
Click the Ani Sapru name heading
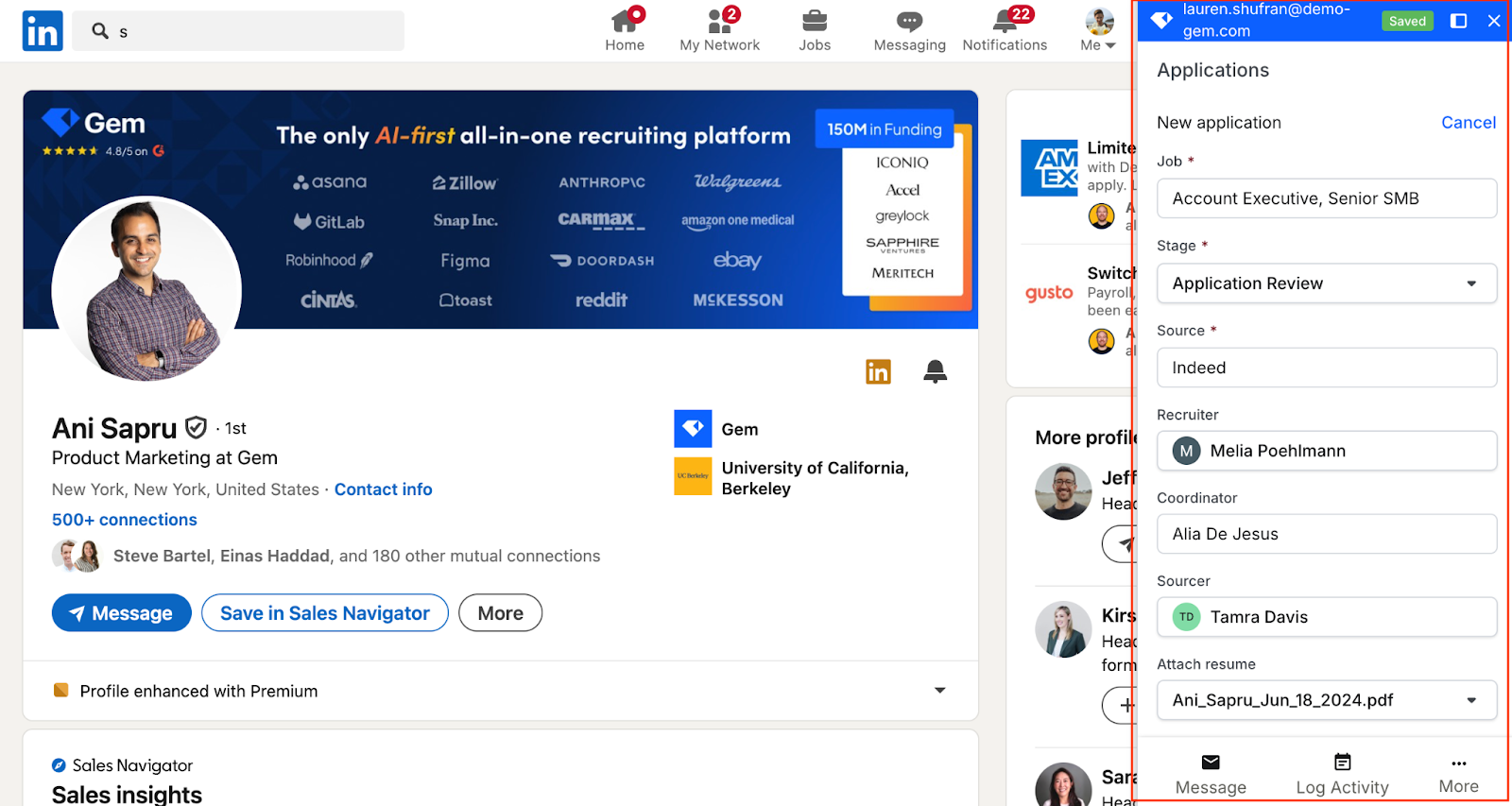pos(114,429)
